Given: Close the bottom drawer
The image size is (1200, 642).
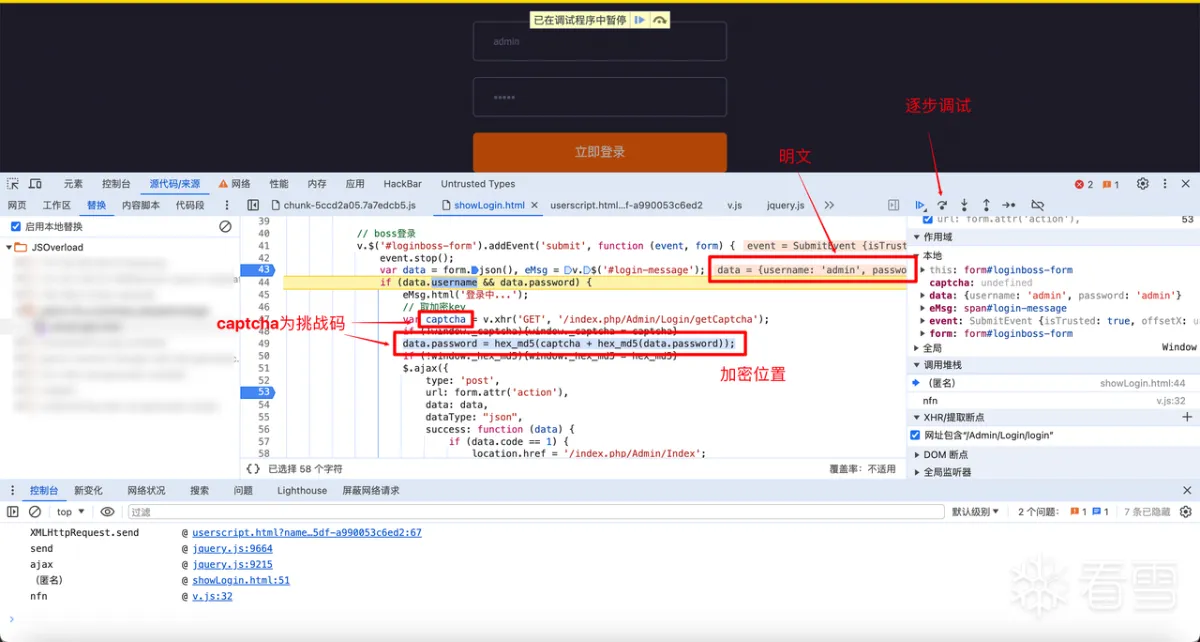Looking at the screenshot, I should (1186, 491).
